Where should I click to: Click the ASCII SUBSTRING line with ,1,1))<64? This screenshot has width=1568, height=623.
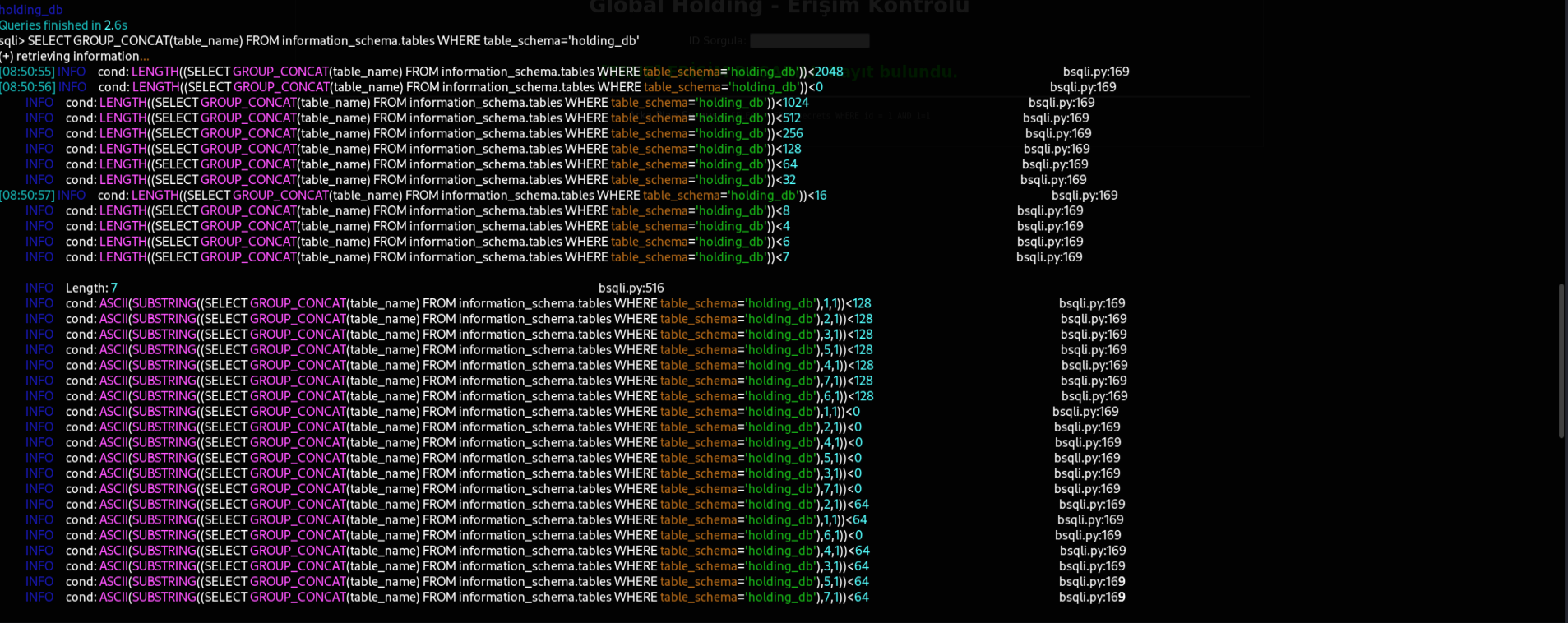click(466, 519)
